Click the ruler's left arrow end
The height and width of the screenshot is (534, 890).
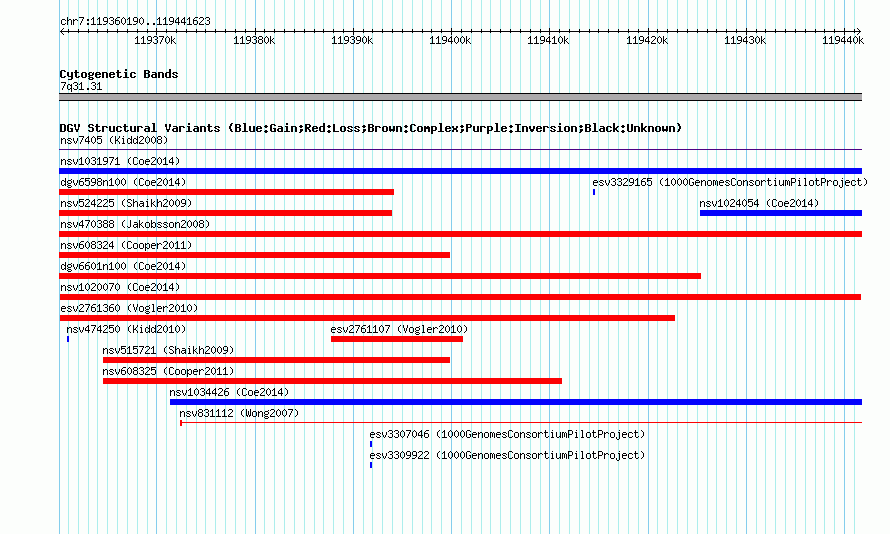pyautogui.click(x=62, y=32)
